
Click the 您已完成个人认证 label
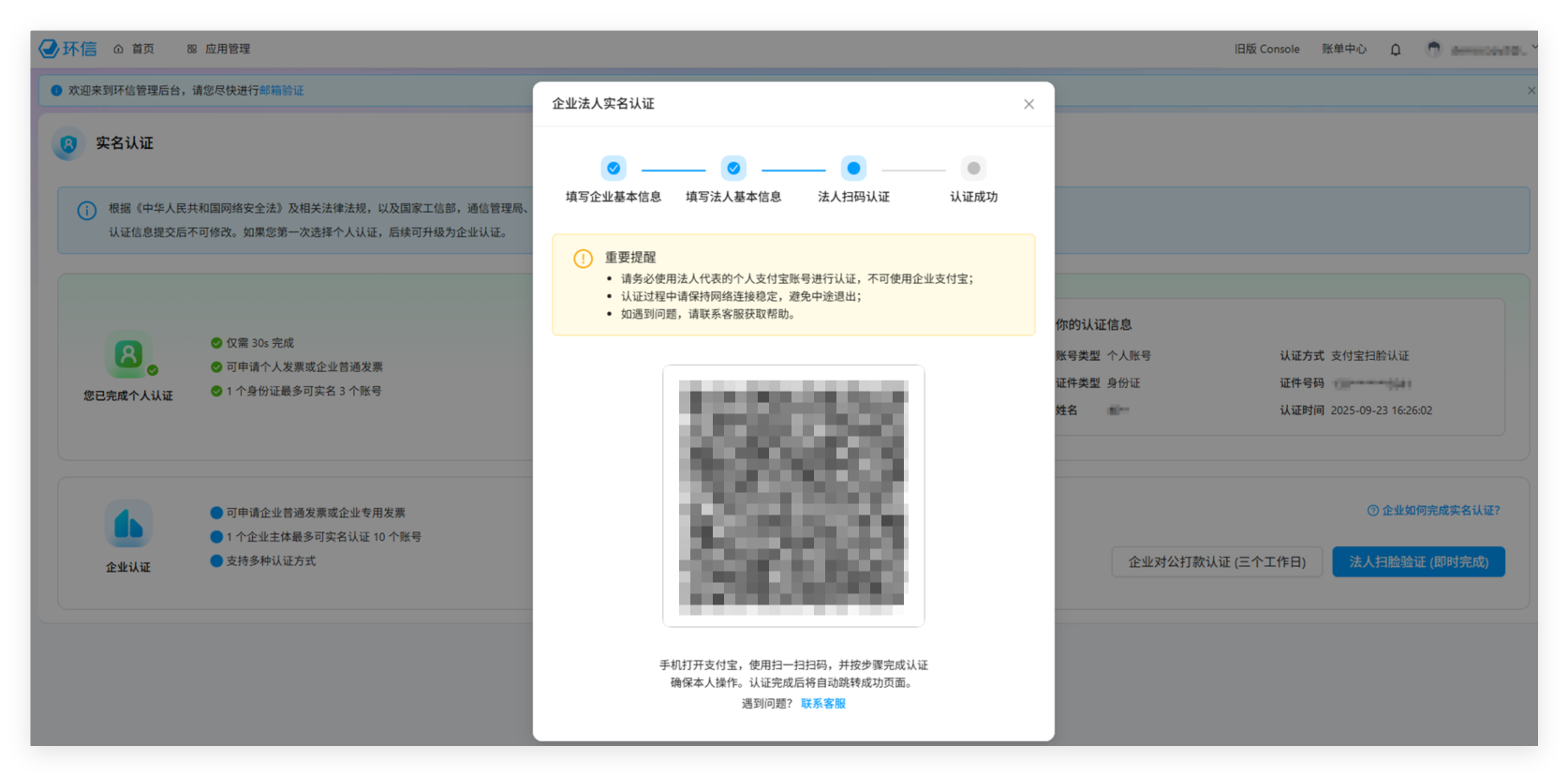[x=128, y=395]
